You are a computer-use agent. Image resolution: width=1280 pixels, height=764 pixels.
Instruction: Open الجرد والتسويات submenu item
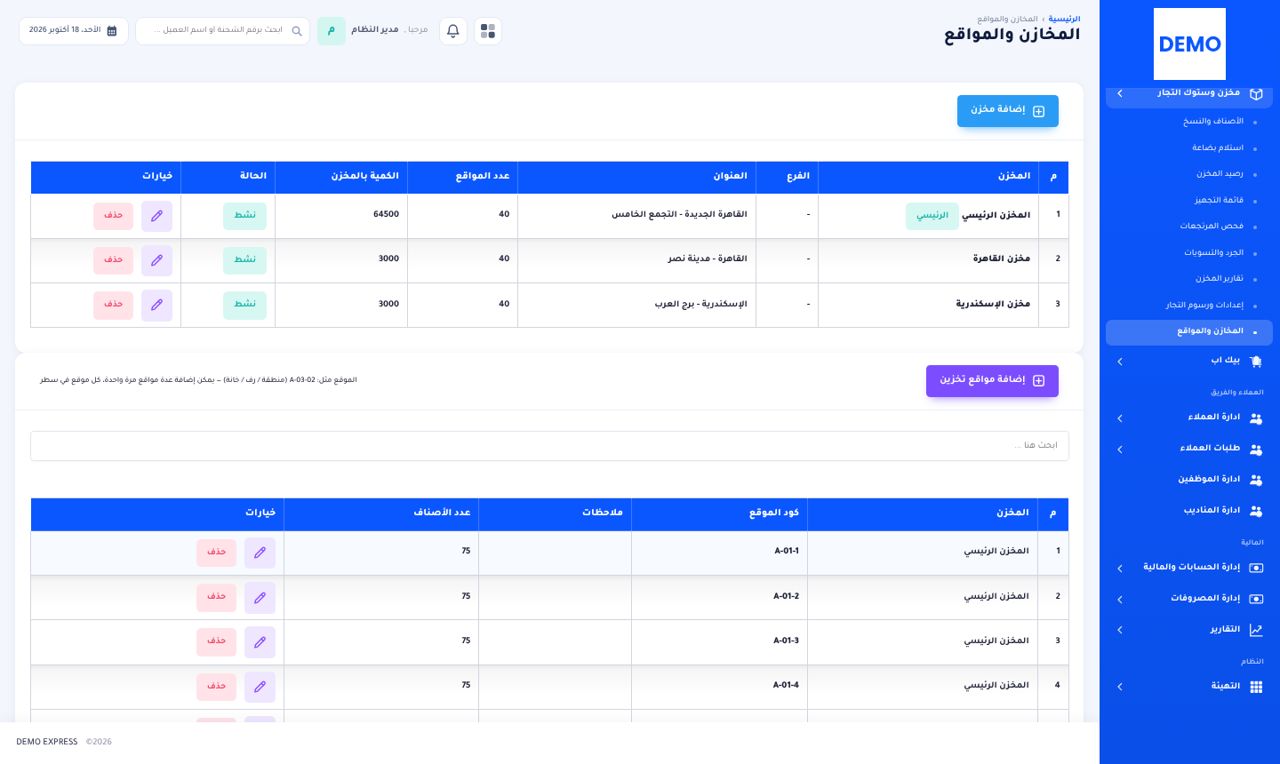coord(1214,253)
